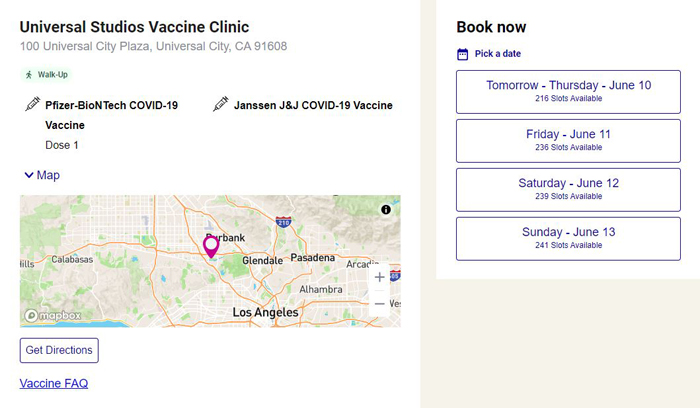Click the Pasadena label on the map
This screenshot has height=408, width=700.
[312, 258]
